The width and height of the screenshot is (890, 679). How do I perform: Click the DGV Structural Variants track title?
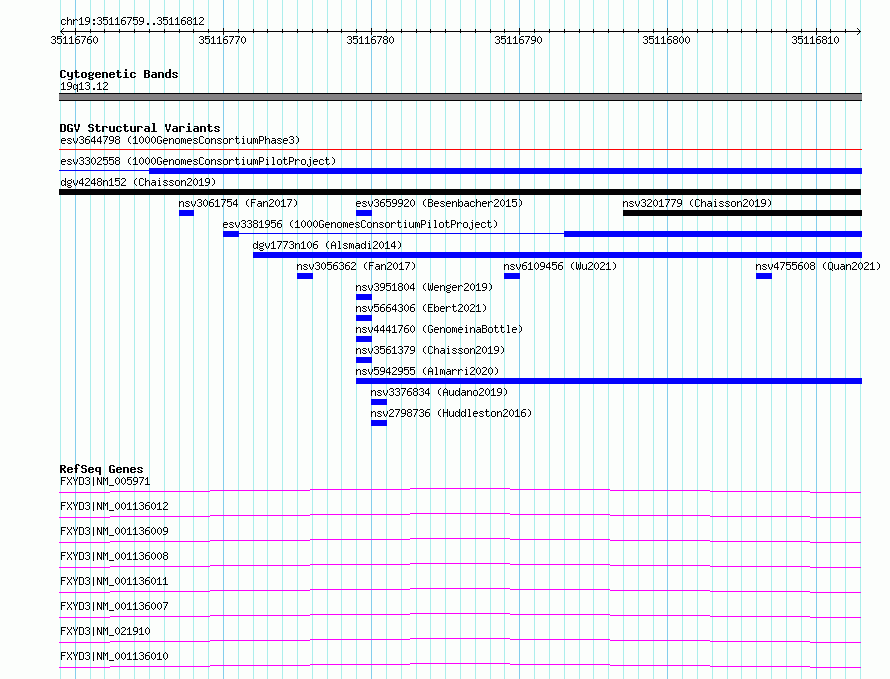tap(140, 128)
